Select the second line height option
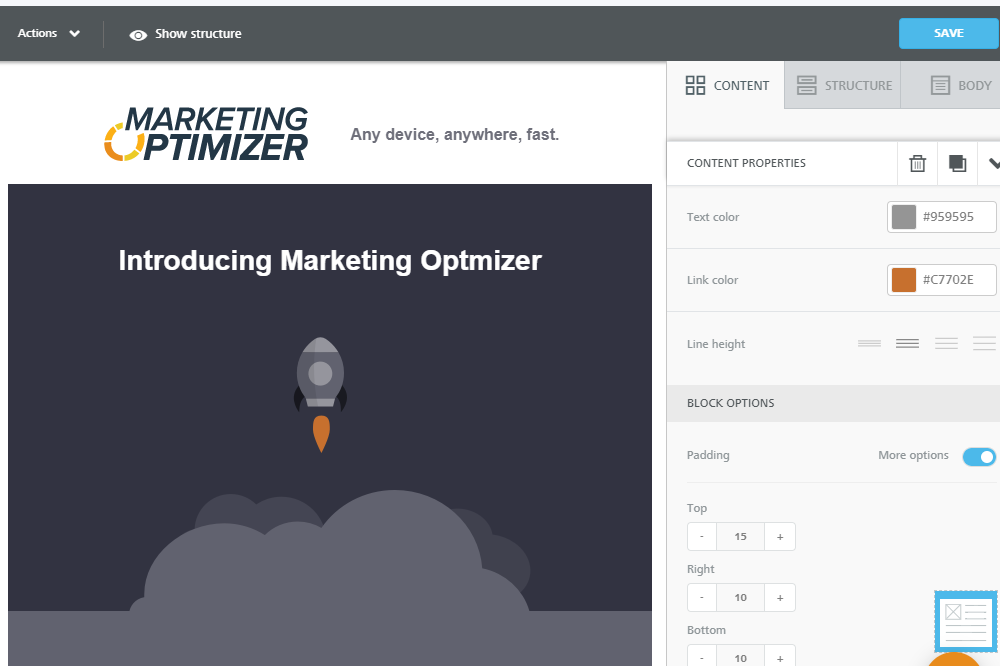This screenshot has height=666, width=1000. click(907, 343)
